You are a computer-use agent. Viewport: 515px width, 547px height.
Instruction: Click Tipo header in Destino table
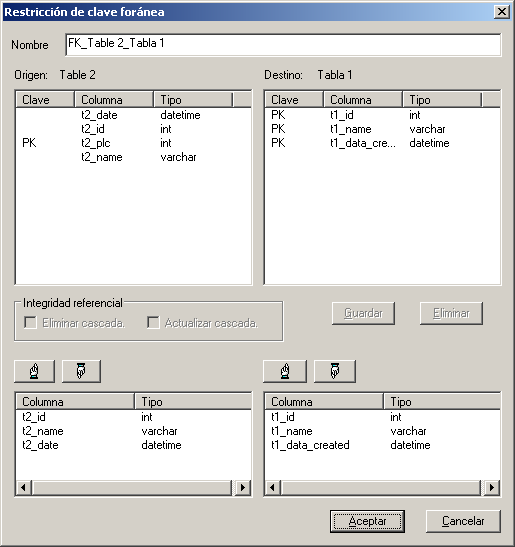(x=442, y=100)
